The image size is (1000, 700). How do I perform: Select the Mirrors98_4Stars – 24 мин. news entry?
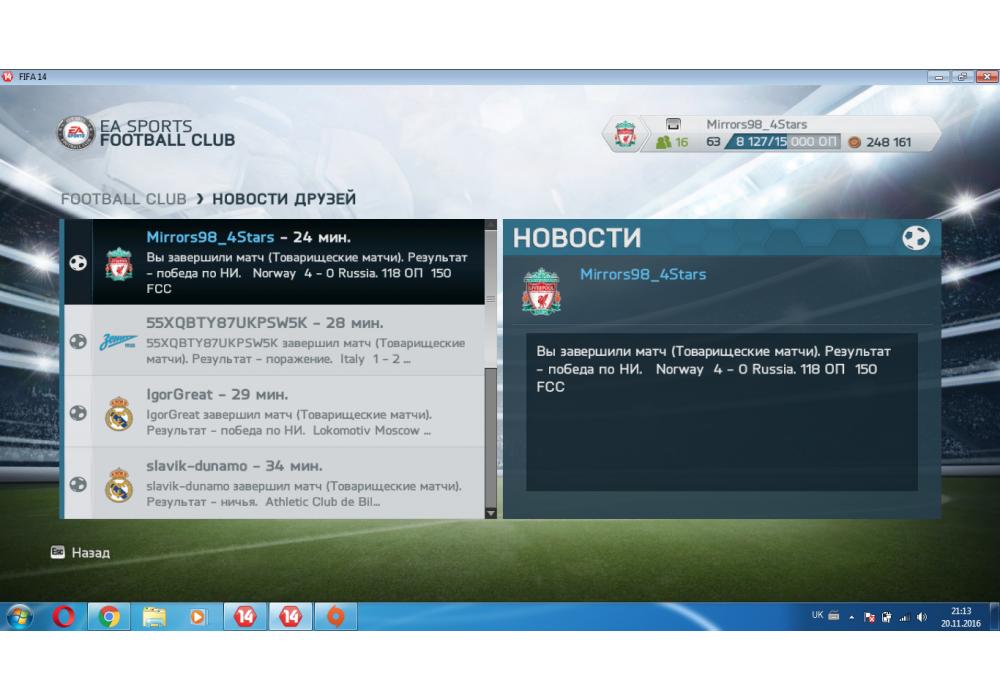coord(274,262)
